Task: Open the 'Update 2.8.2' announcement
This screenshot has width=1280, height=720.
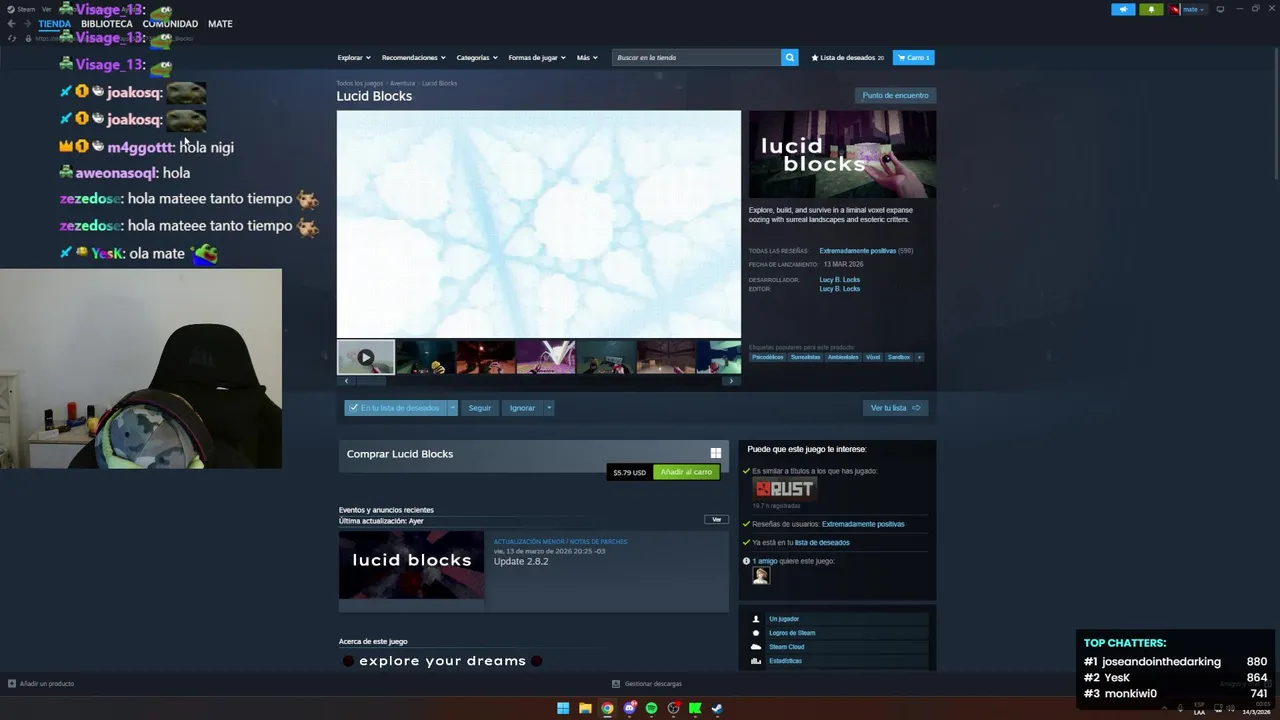Action: tap(521, 561)
